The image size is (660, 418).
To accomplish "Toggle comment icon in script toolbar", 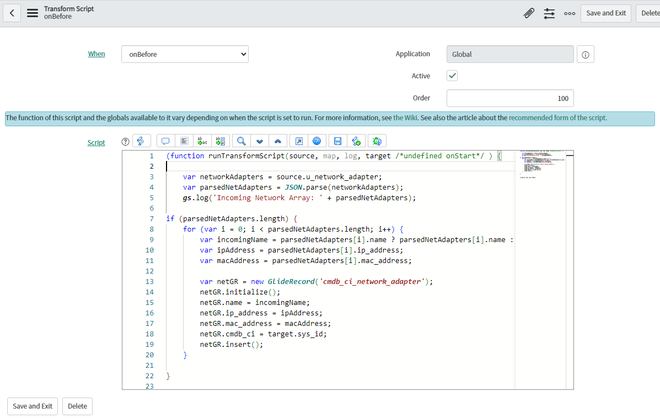I will tap(165, 142).
